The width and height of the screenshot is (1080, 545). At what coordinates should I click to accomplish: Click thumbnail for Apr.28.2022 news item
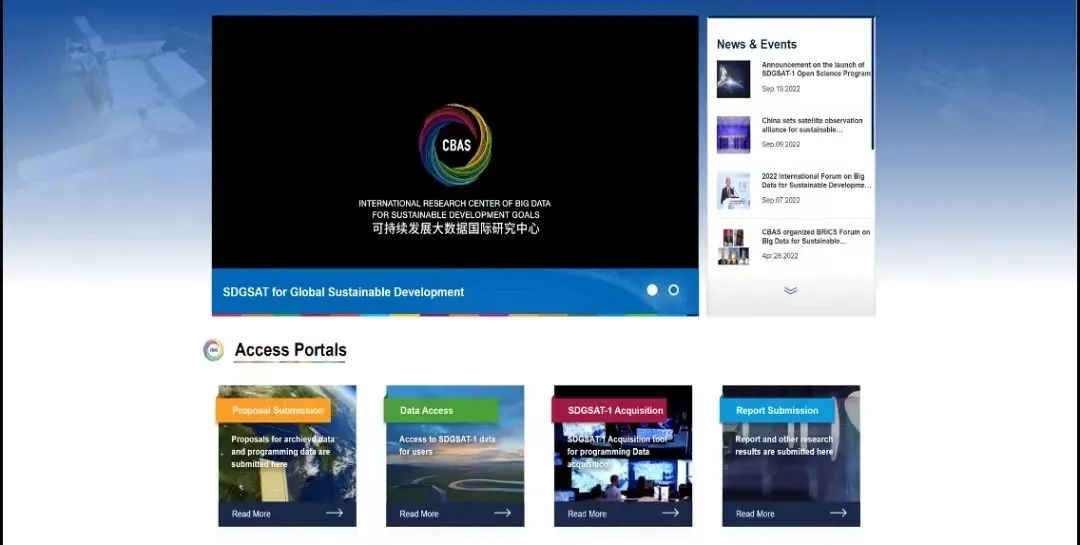[x=734, y=247]
